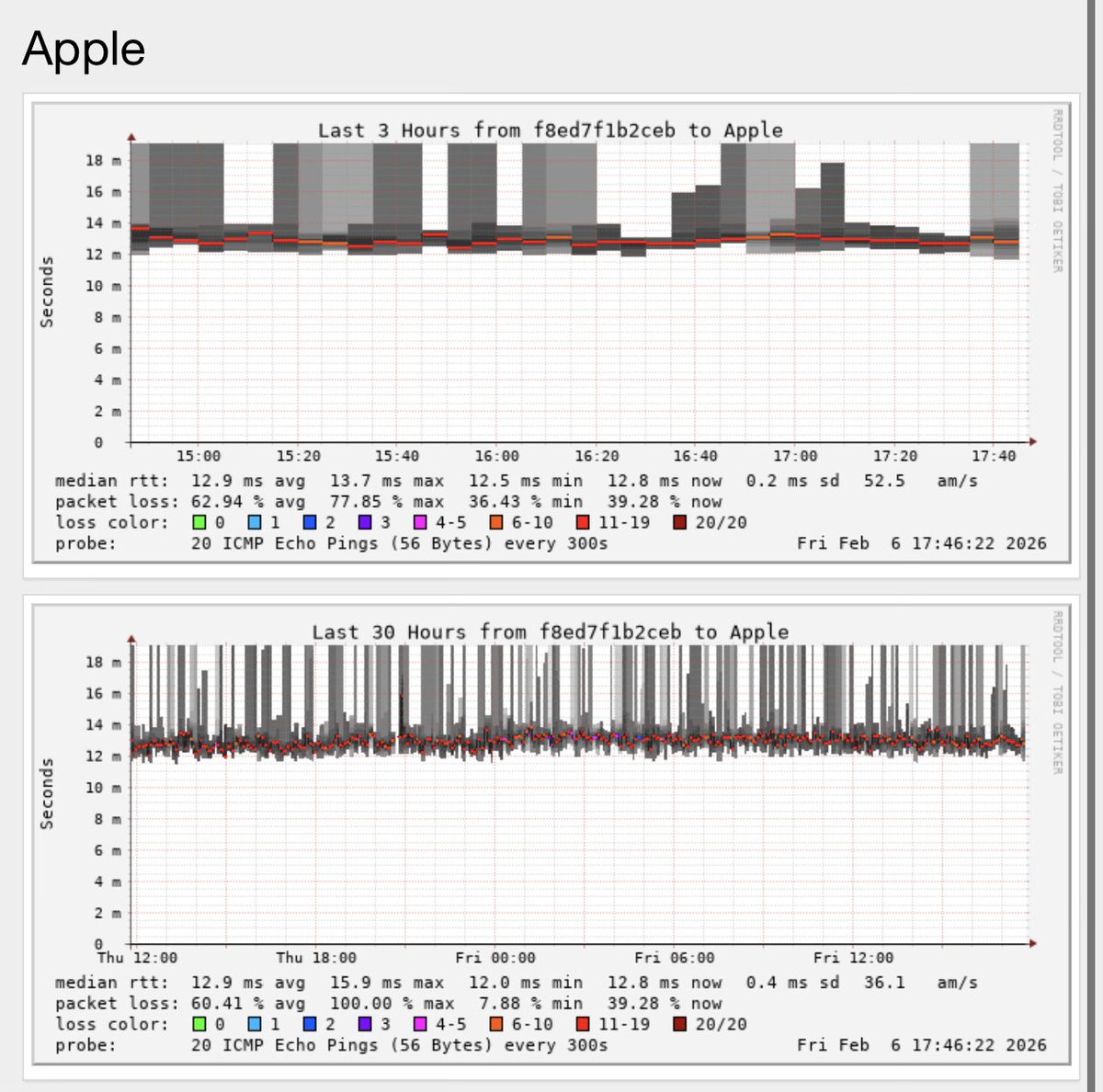Viewport: 1103px width, 1092px height.
Task: Click purple loss color 3 swatch in 30 Hours graph
Action: click(x=365, y=1025)
